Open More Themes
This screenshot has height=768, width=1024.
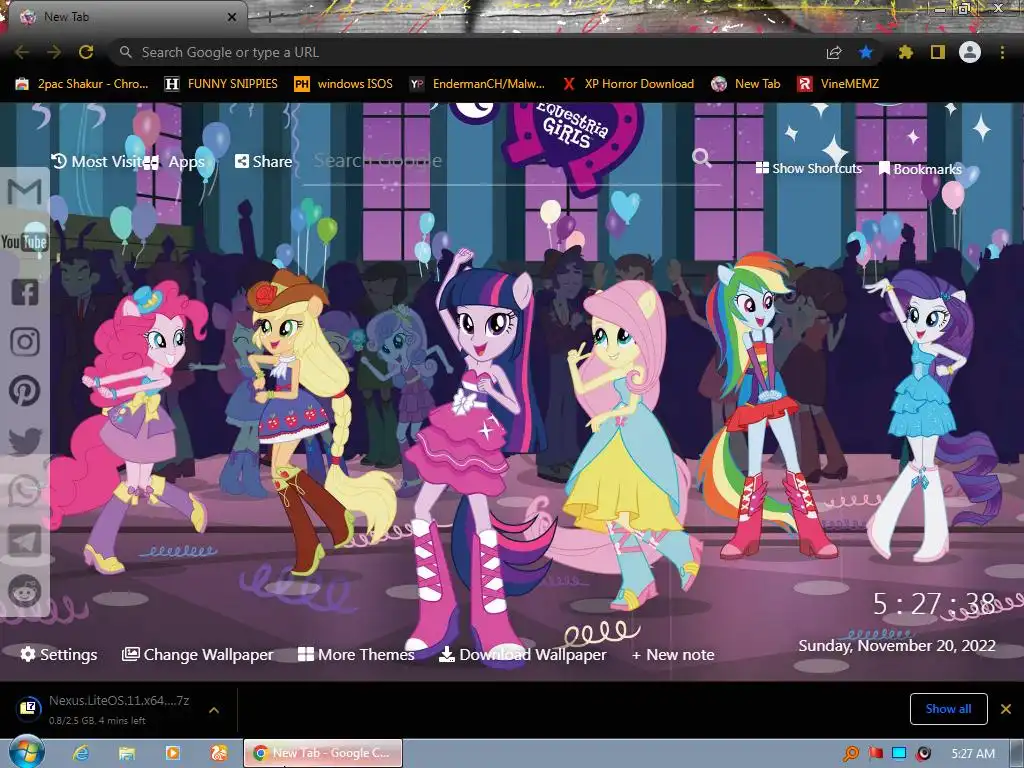pos(356,654)
